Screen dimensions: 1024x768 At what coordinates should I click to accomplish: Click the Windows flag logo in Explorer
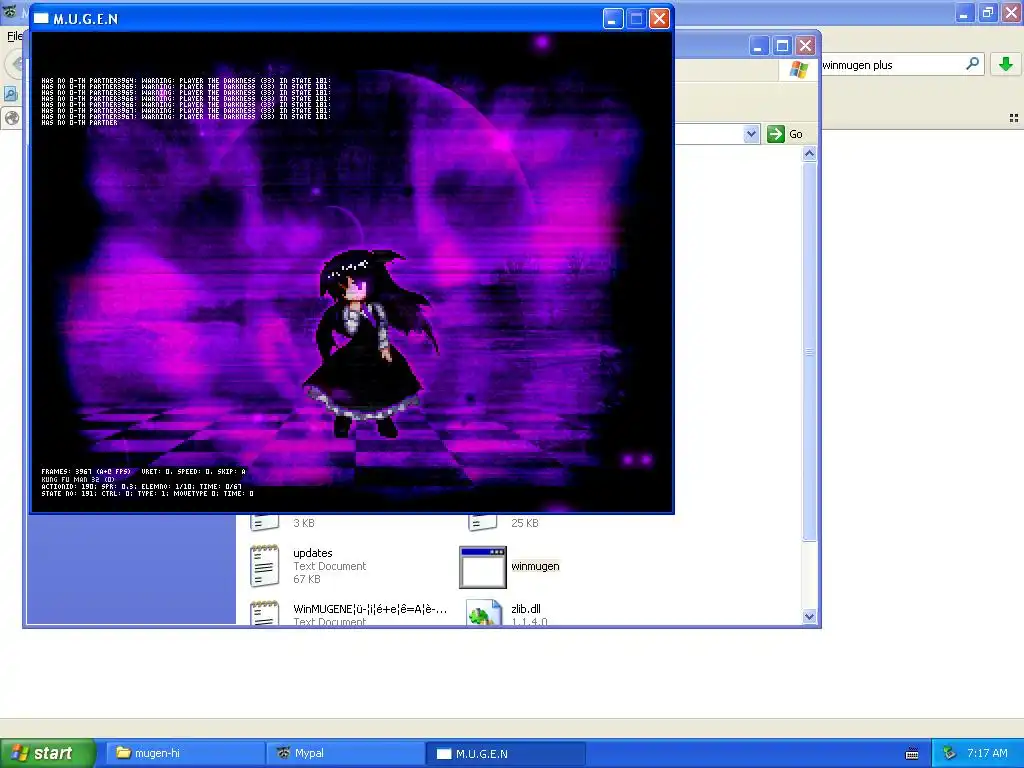[798, 68]
